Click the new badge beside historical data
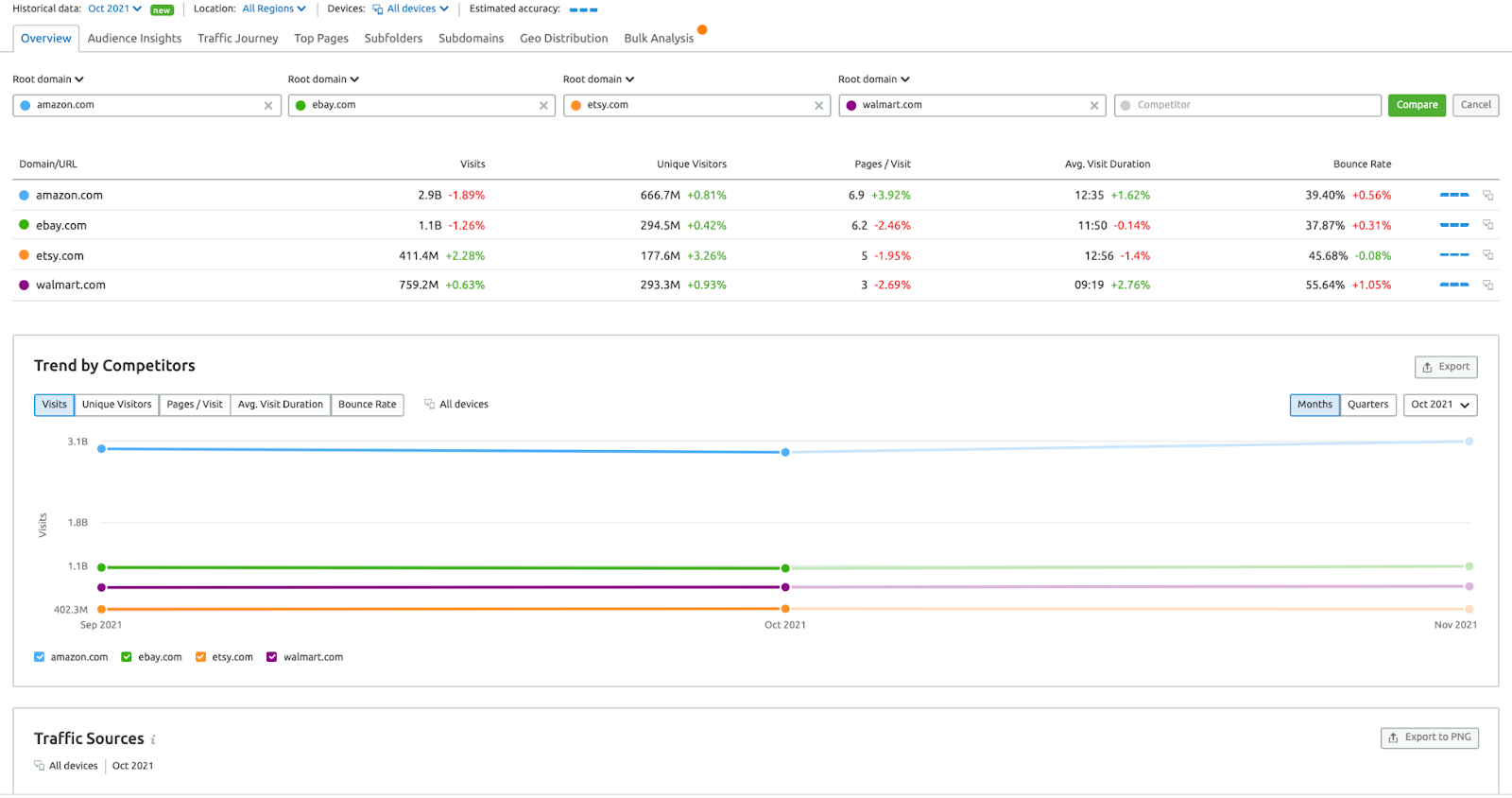Image resolution: width=1512 pixels, height=798 pixels. 163,10
